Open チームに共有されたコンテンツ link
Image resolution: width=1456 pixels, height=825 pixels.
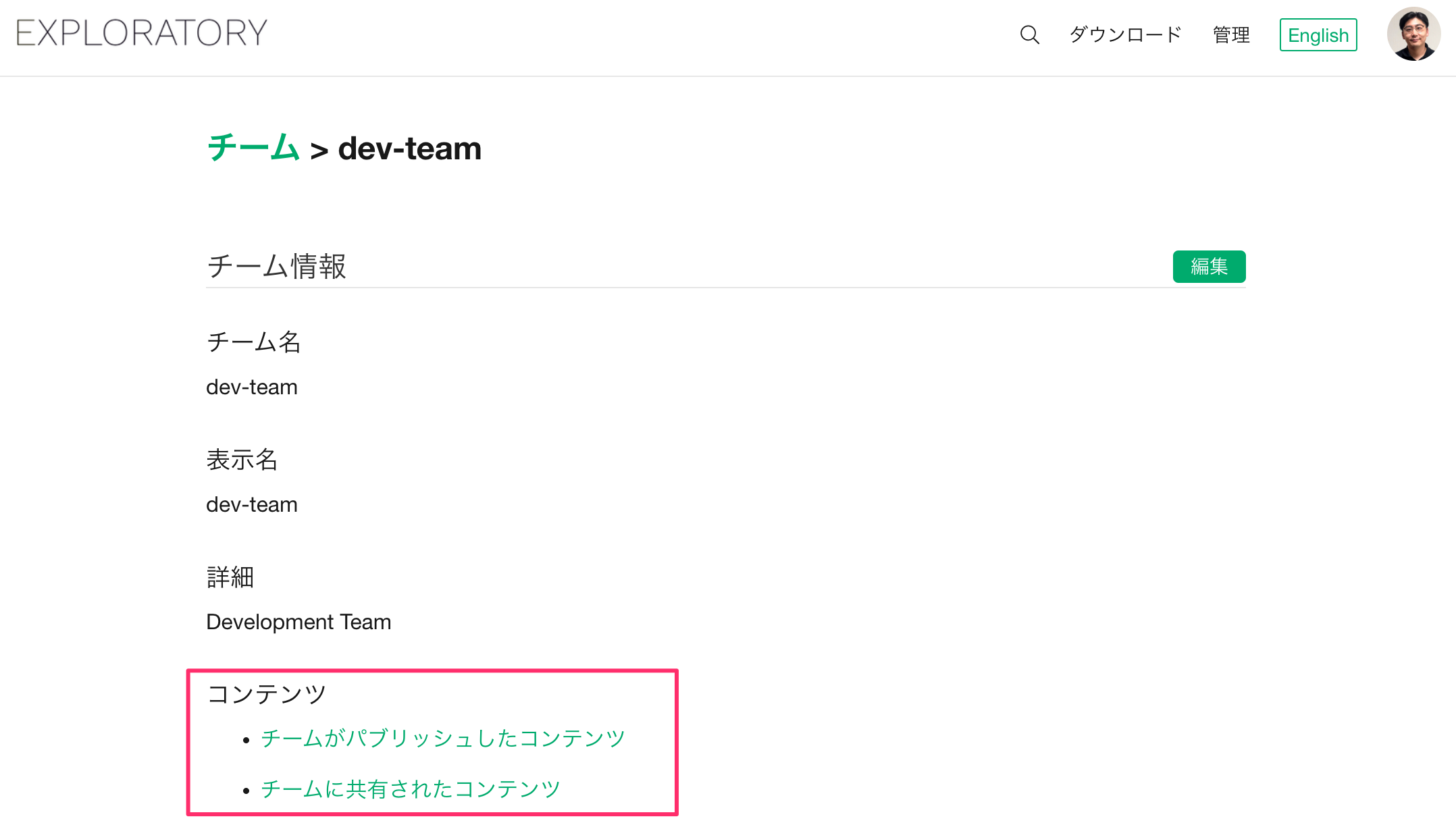(x=411, y=789)
